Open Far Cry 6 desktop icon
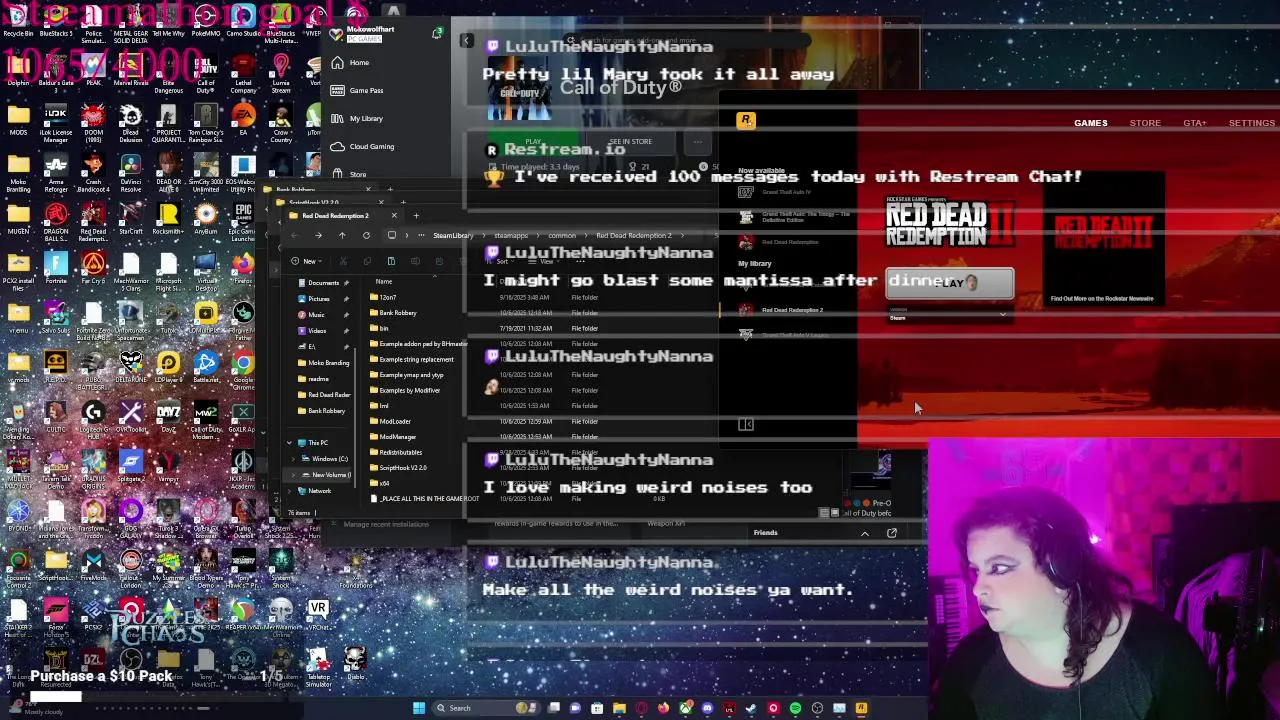 (93, 268)
